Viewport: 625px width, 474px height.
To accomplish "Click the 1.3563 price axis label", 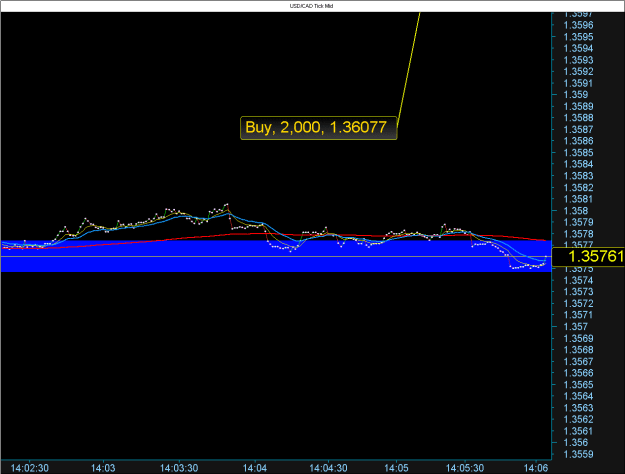I will (x=578, y=408).
